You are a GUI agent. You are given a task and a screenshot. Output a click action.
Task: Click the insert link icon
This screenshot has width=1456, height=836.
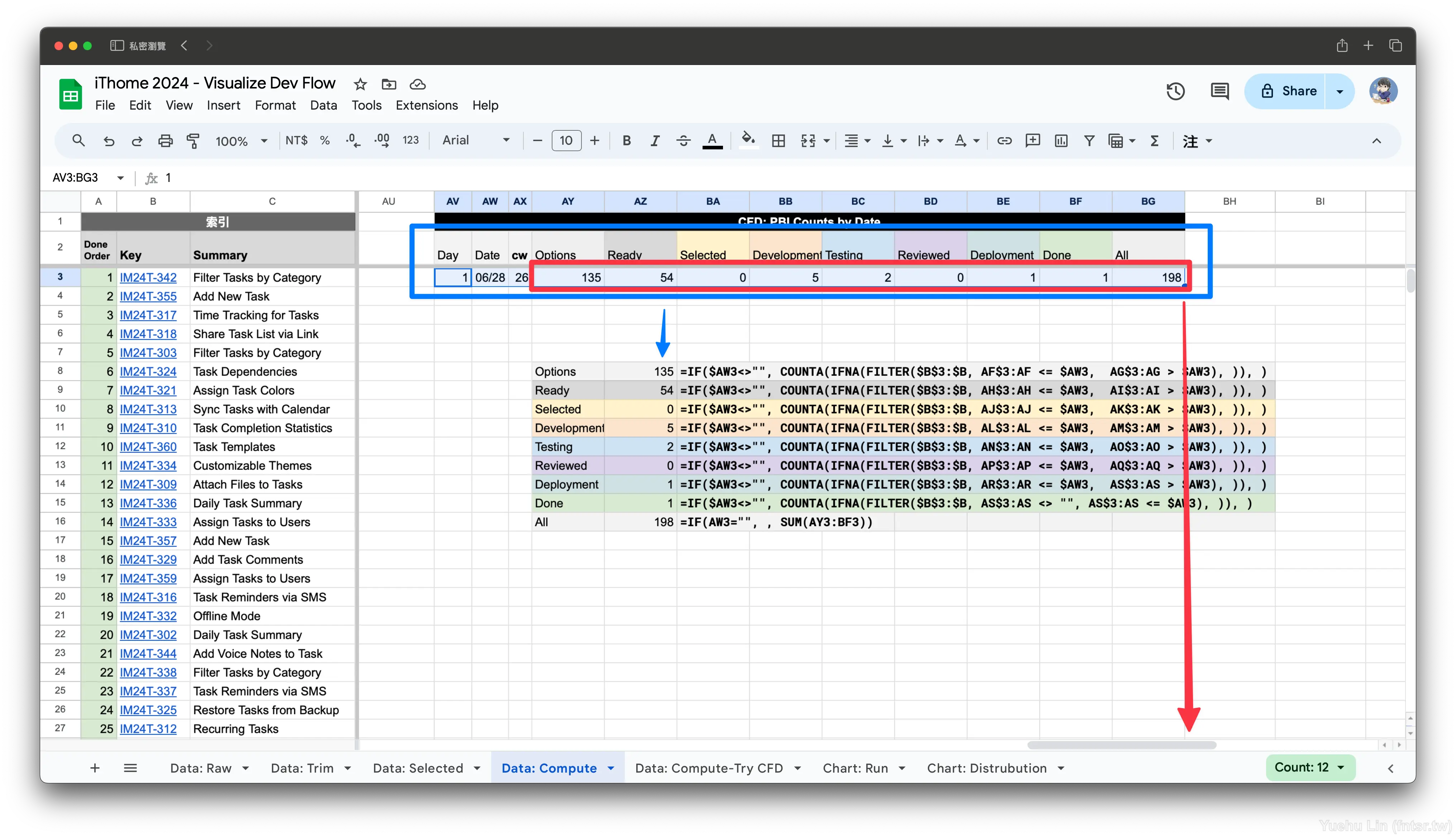(1004, 141)
